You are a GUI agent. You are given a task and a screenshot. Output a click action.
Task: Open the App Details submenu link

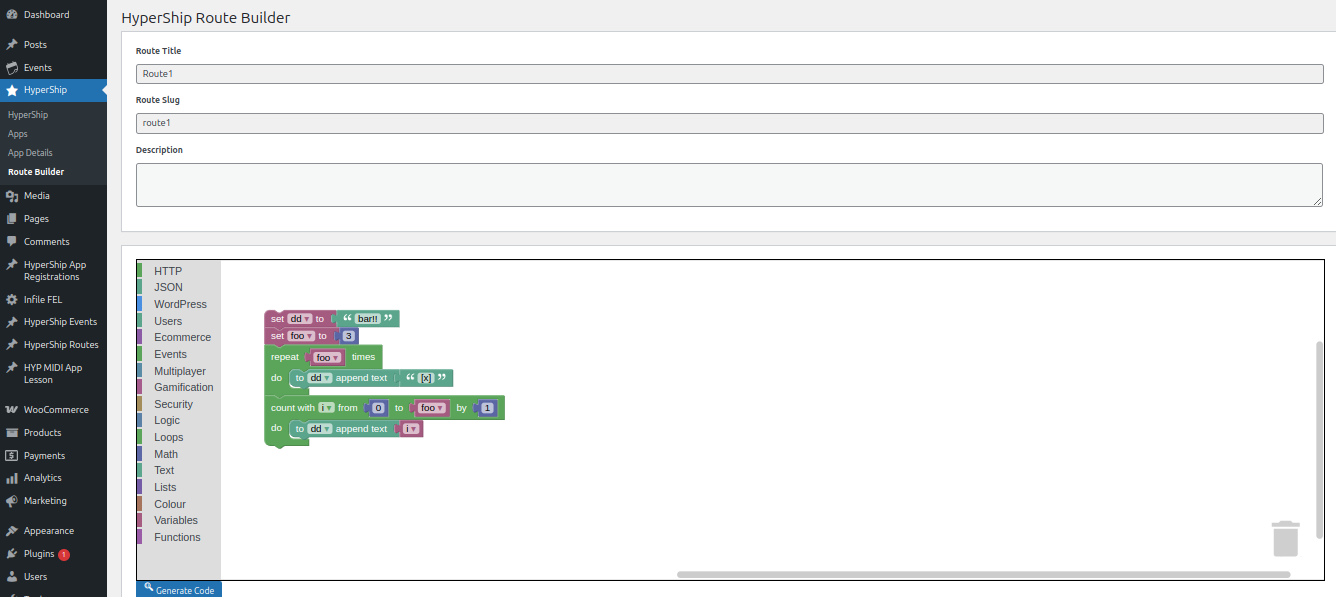tap(30, 153)
